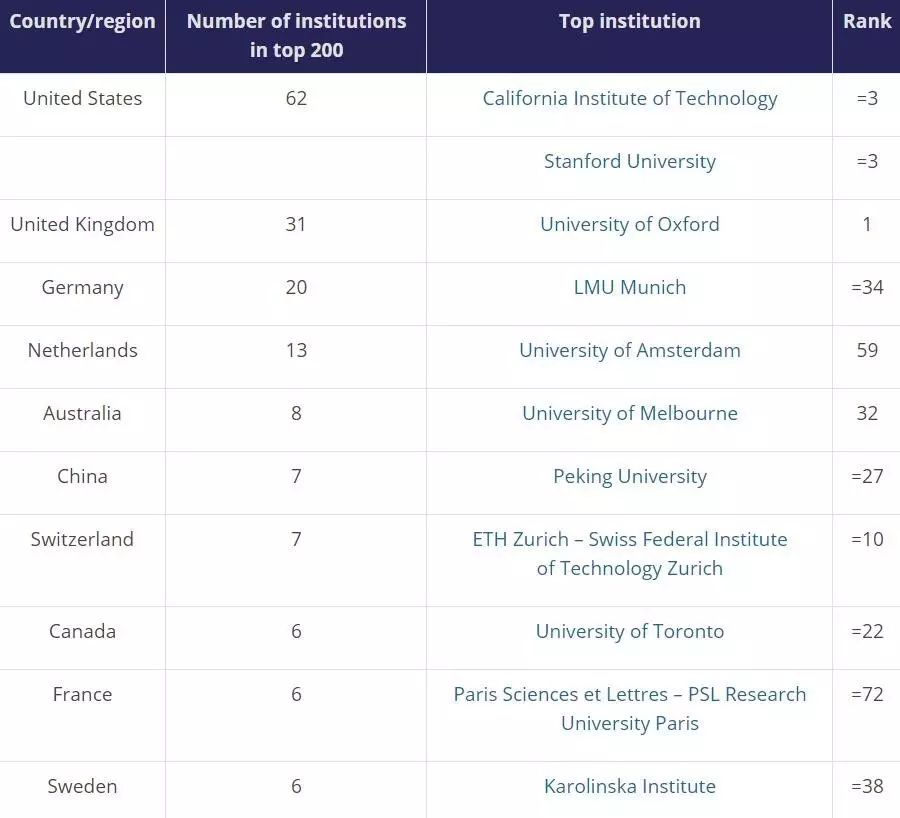
Task: Select the United Kingdom country cell
Action: [x=82, y=224]
